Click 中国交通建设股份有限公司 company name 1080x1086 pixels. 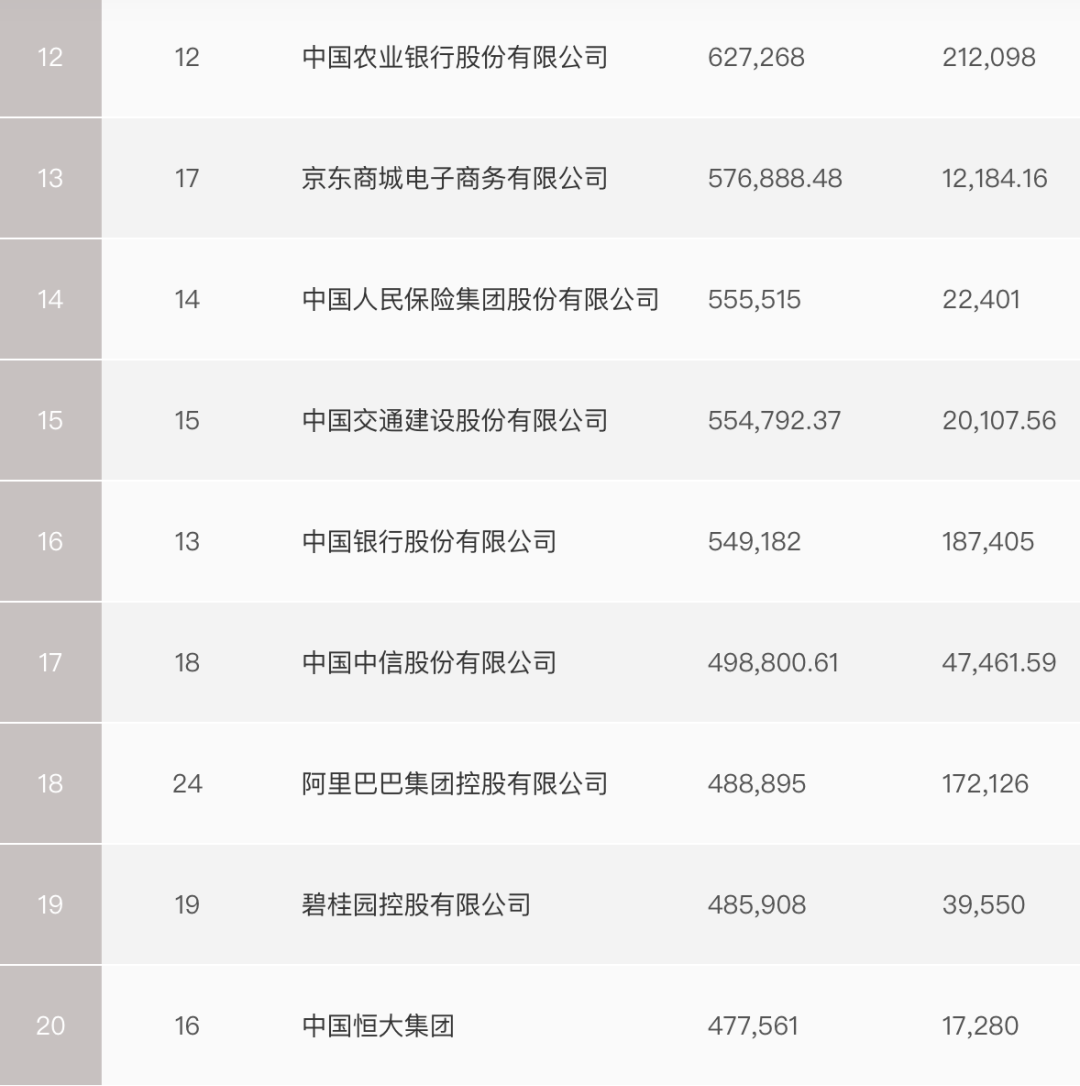(x=455, y=421)
